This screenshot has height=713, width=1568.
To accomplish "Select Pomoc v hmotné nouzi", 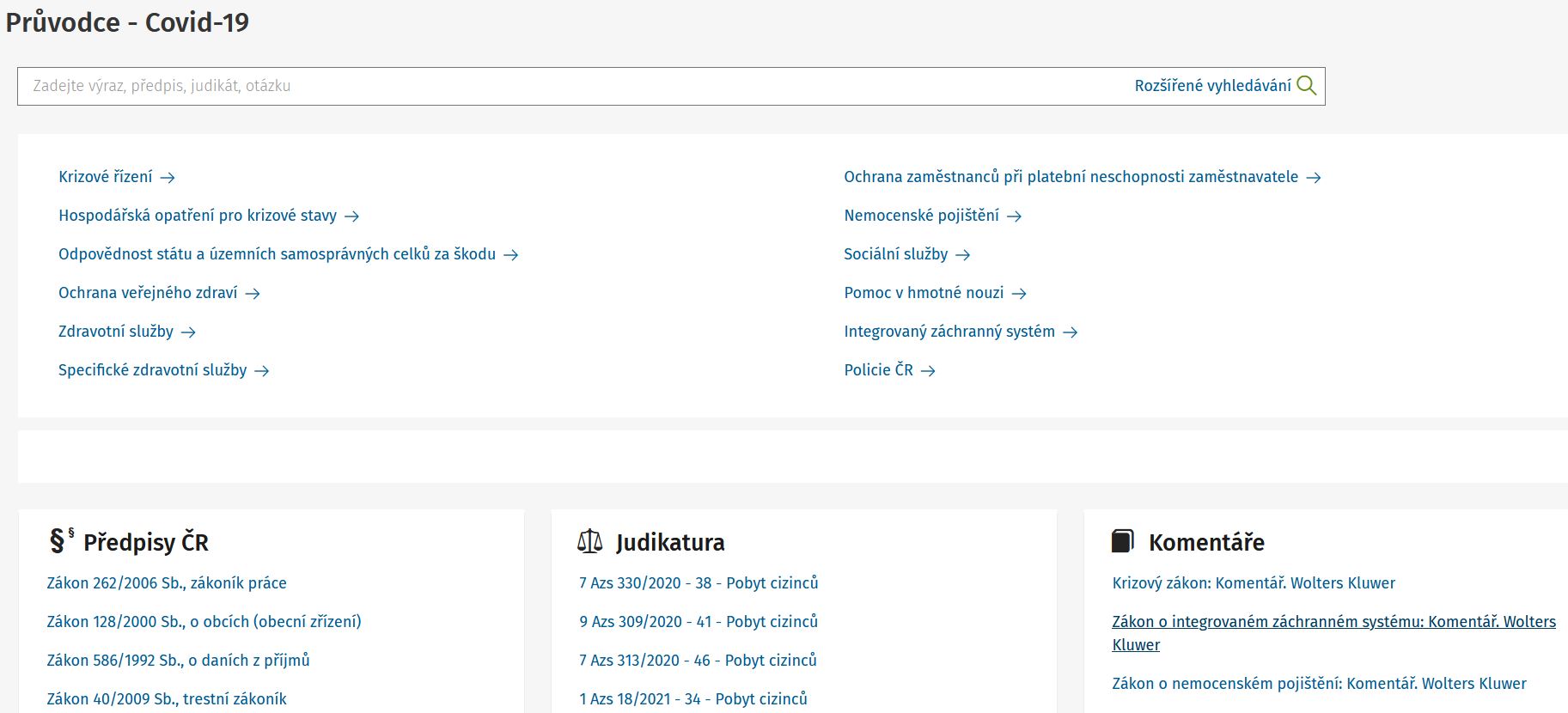I will click(x=924, y=293).
